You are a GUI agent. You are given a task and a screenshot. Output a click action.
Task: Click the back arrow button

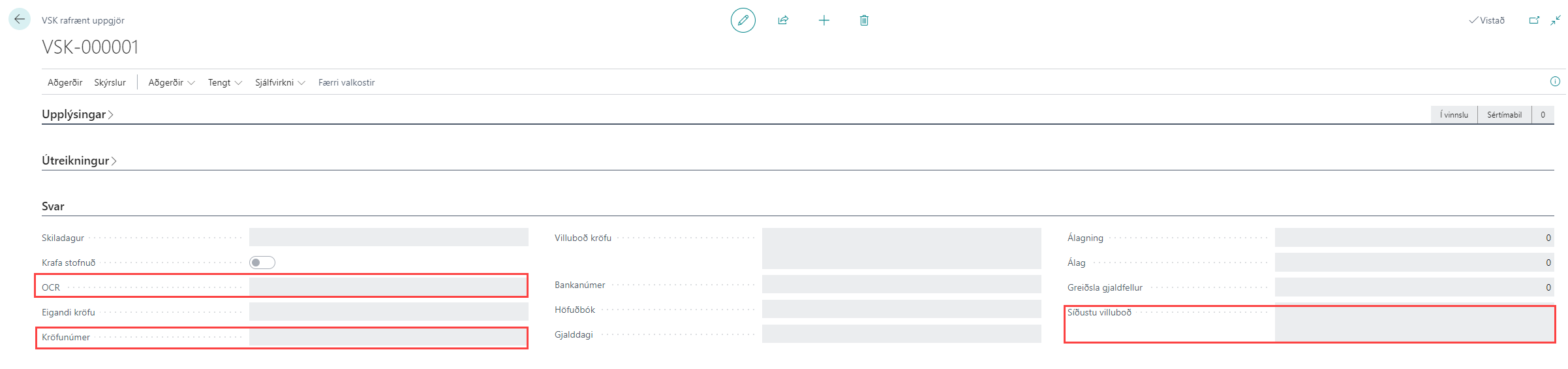tap(19, 20)
